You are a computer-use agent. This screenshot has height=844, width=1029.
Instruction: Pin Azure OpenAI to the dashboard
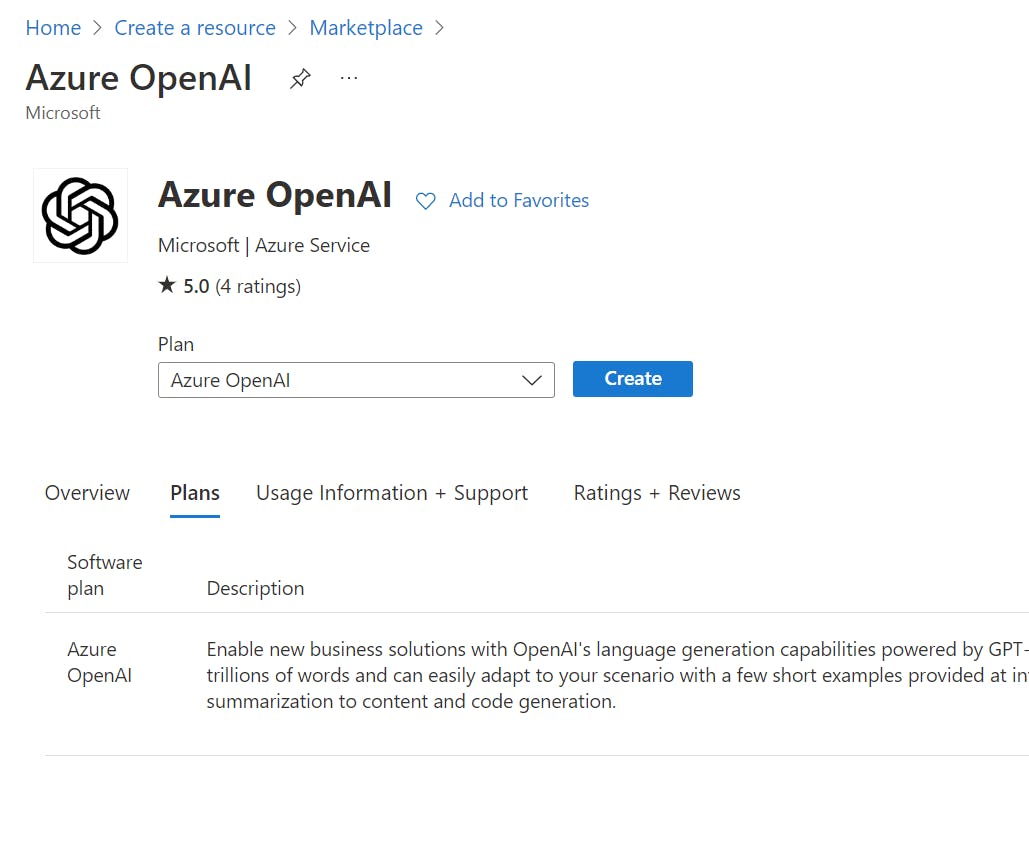(300, 79)
